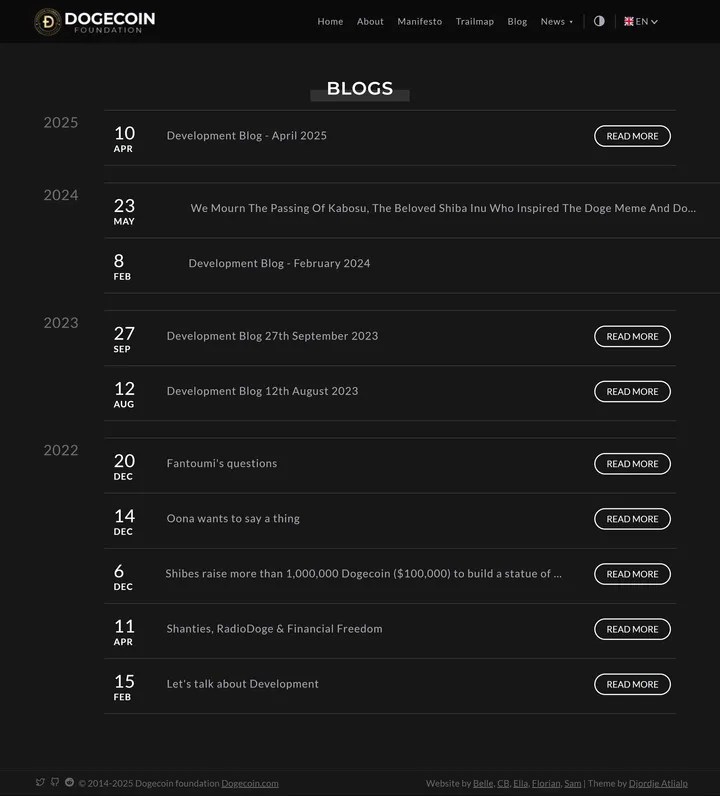Click Read More for Shanties, RadioDoge post

pos(632,629)
